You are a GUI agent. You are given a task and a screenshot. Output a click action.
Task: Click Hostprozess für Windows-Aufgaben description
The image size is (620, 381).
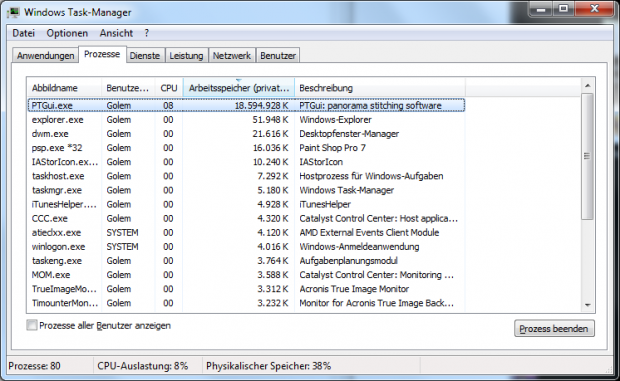371,176
